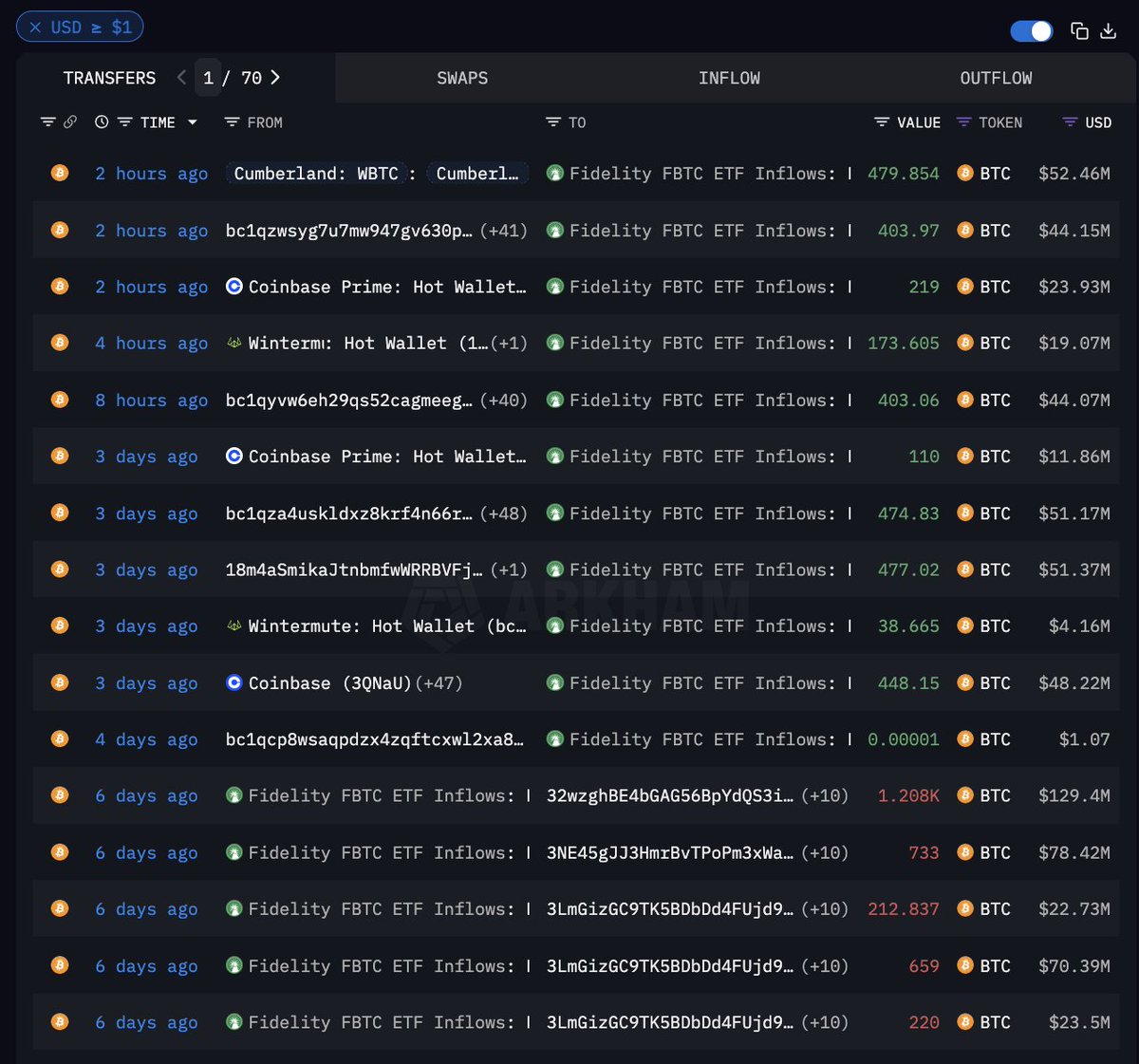Filter by the FROM column
1139x1064 pixels.
click(232, 122)
